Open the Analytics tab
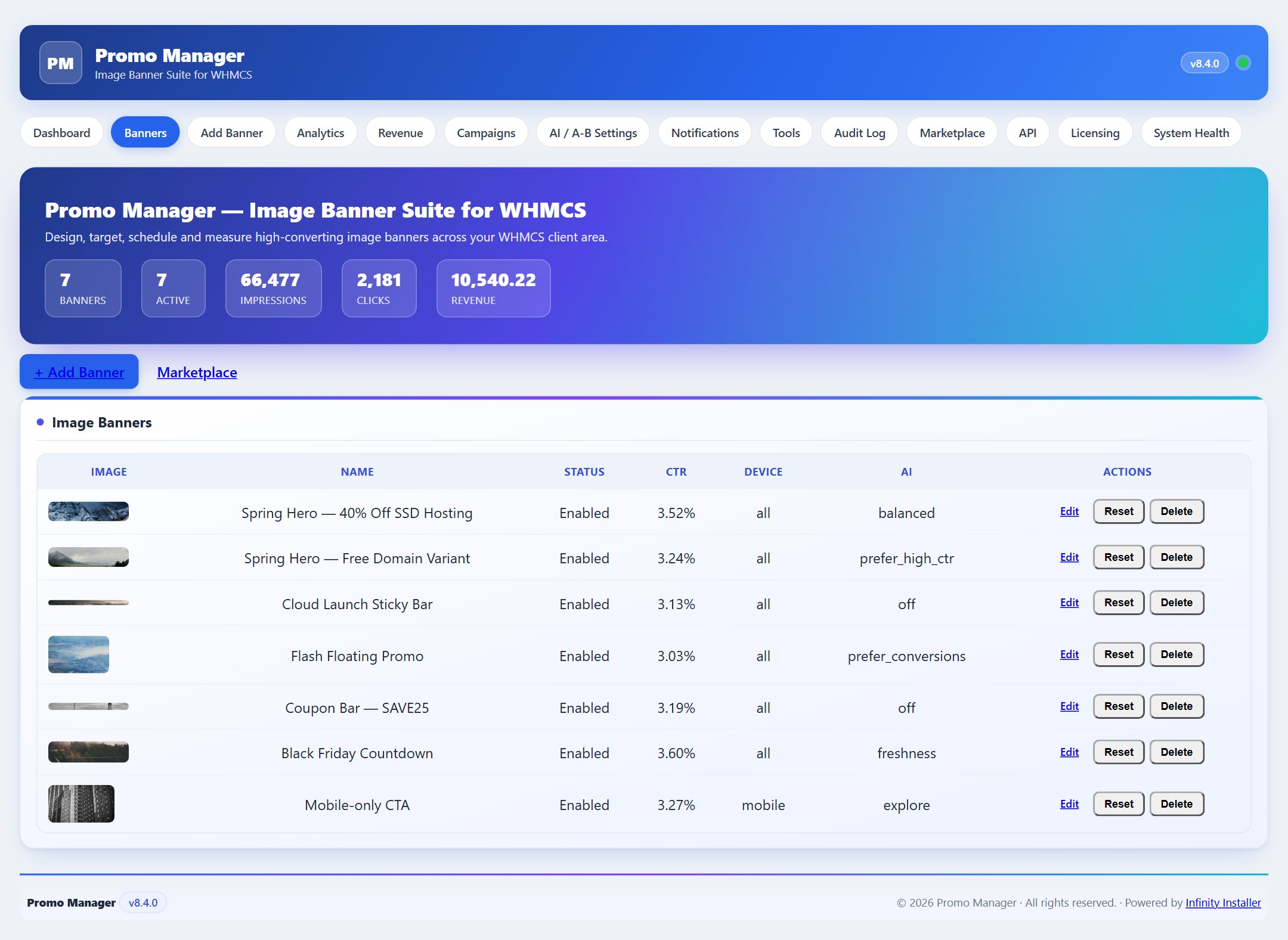Screen dimensions: 1288x940 [320, 132]
